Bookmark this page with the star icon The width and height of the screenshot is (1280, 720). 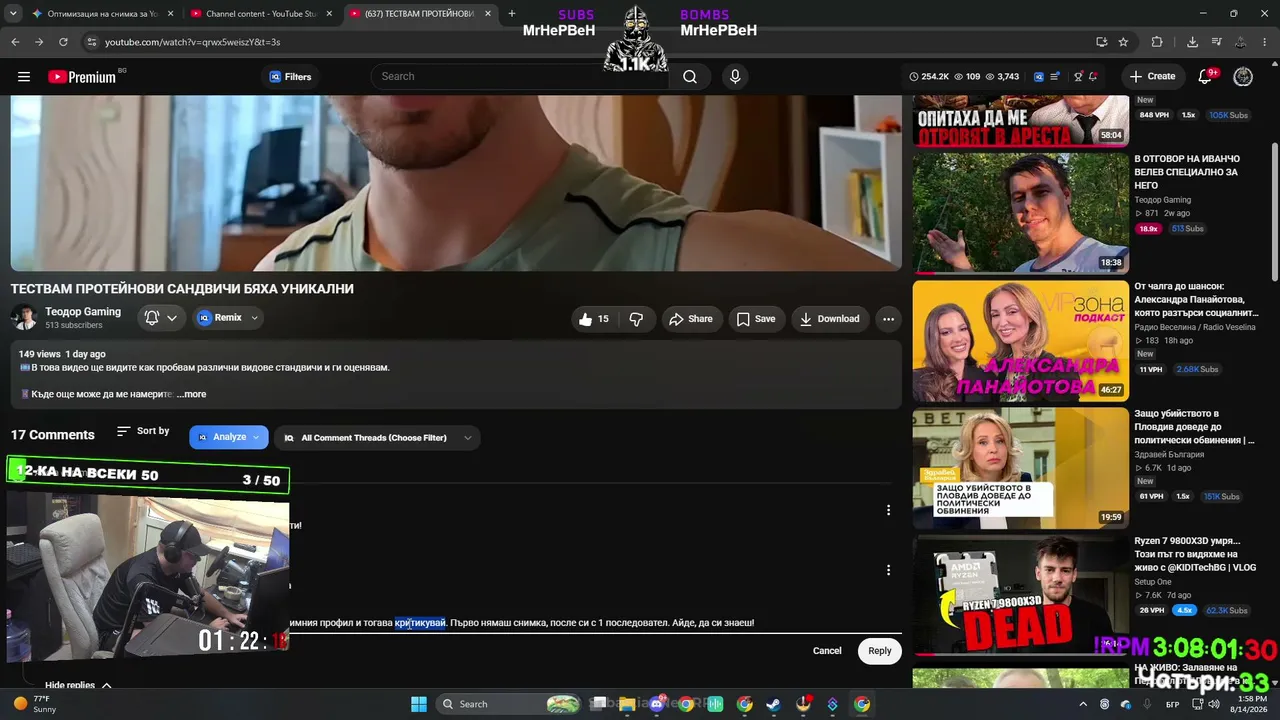coord(1123,42)
